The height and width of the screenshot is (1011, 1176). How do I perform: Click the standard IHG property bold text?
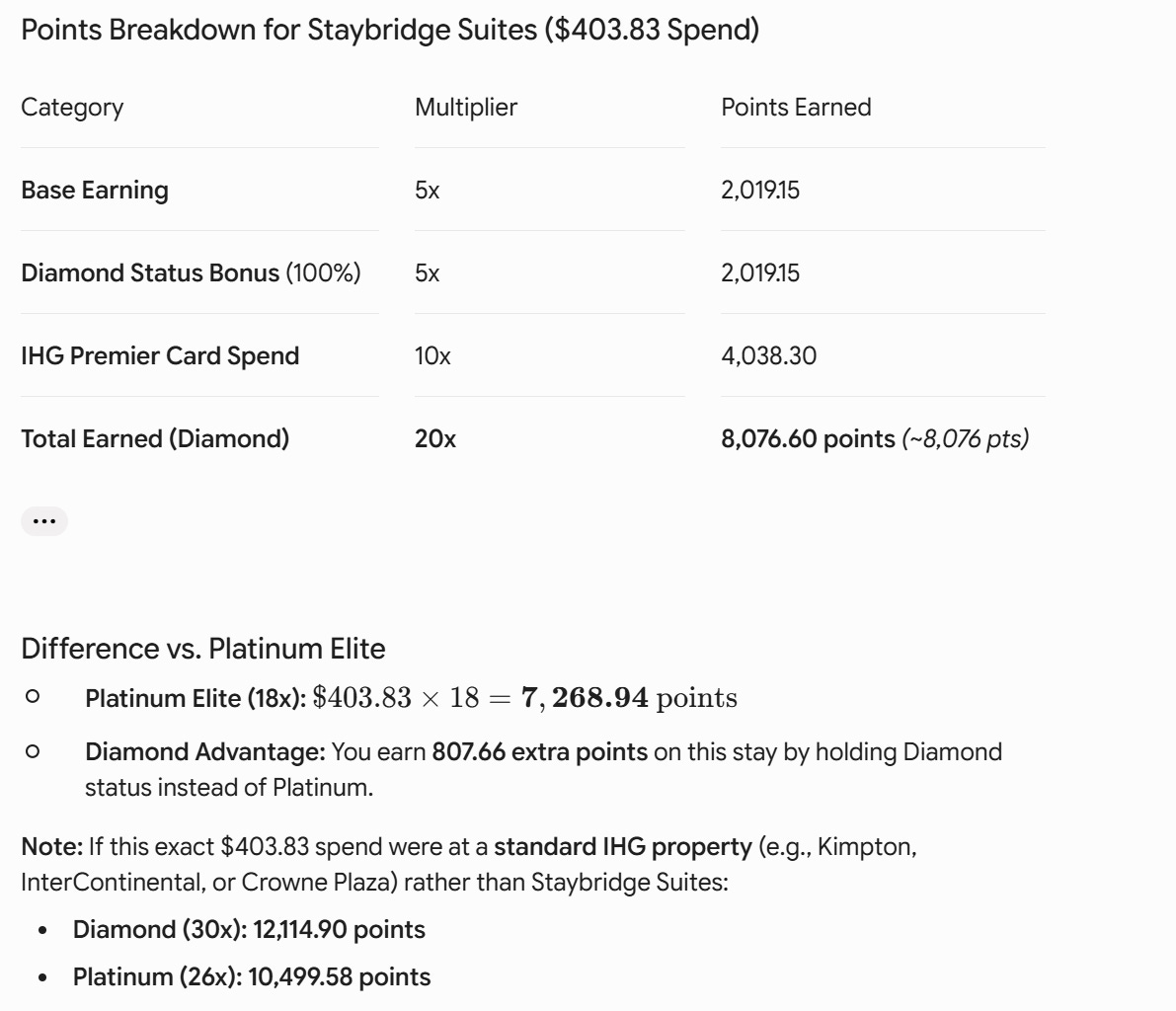click(x=622, y=847)
